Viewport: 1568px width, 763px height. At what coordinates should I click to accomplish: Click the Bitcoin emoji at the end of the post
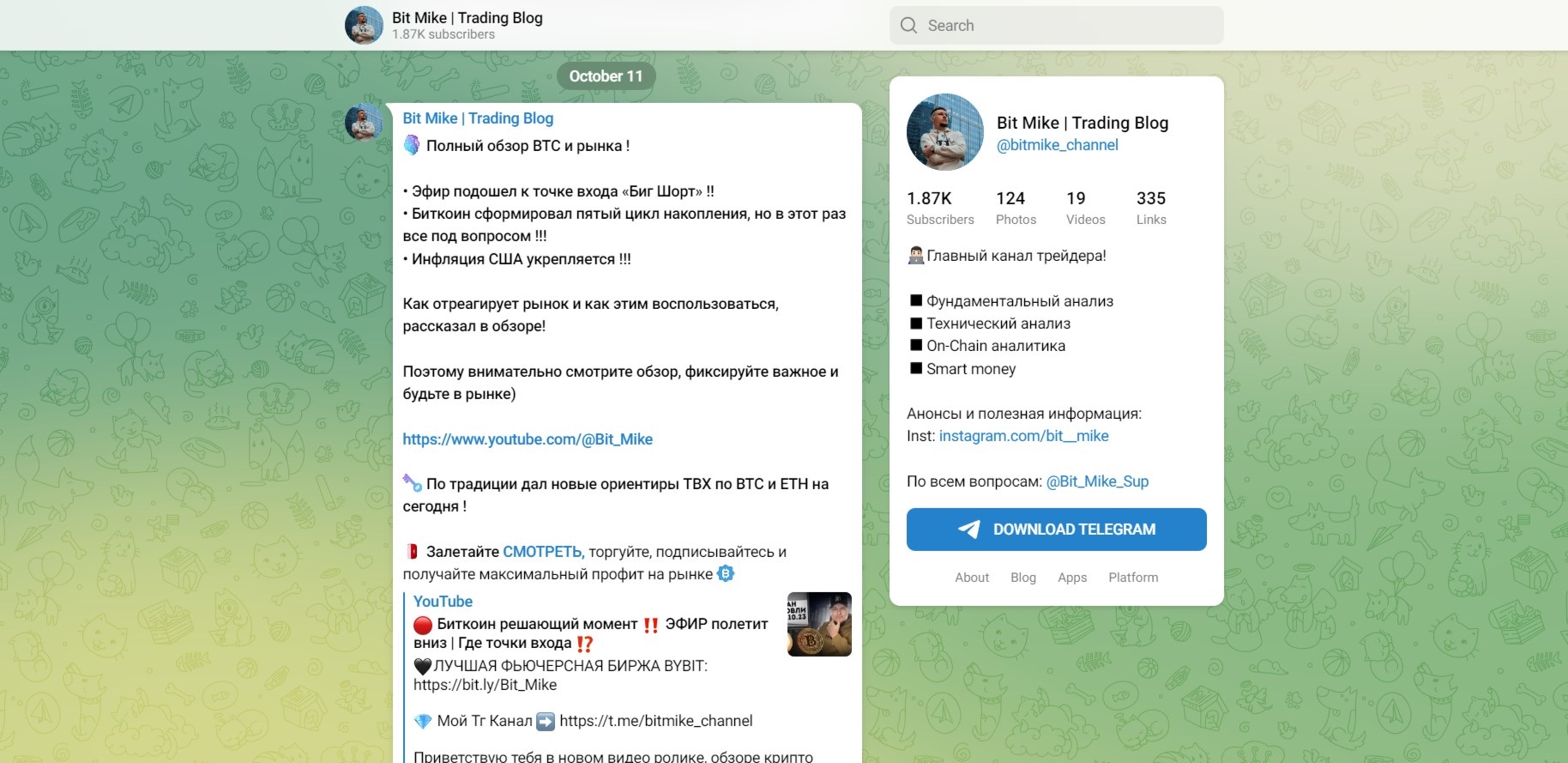[726, 573]
